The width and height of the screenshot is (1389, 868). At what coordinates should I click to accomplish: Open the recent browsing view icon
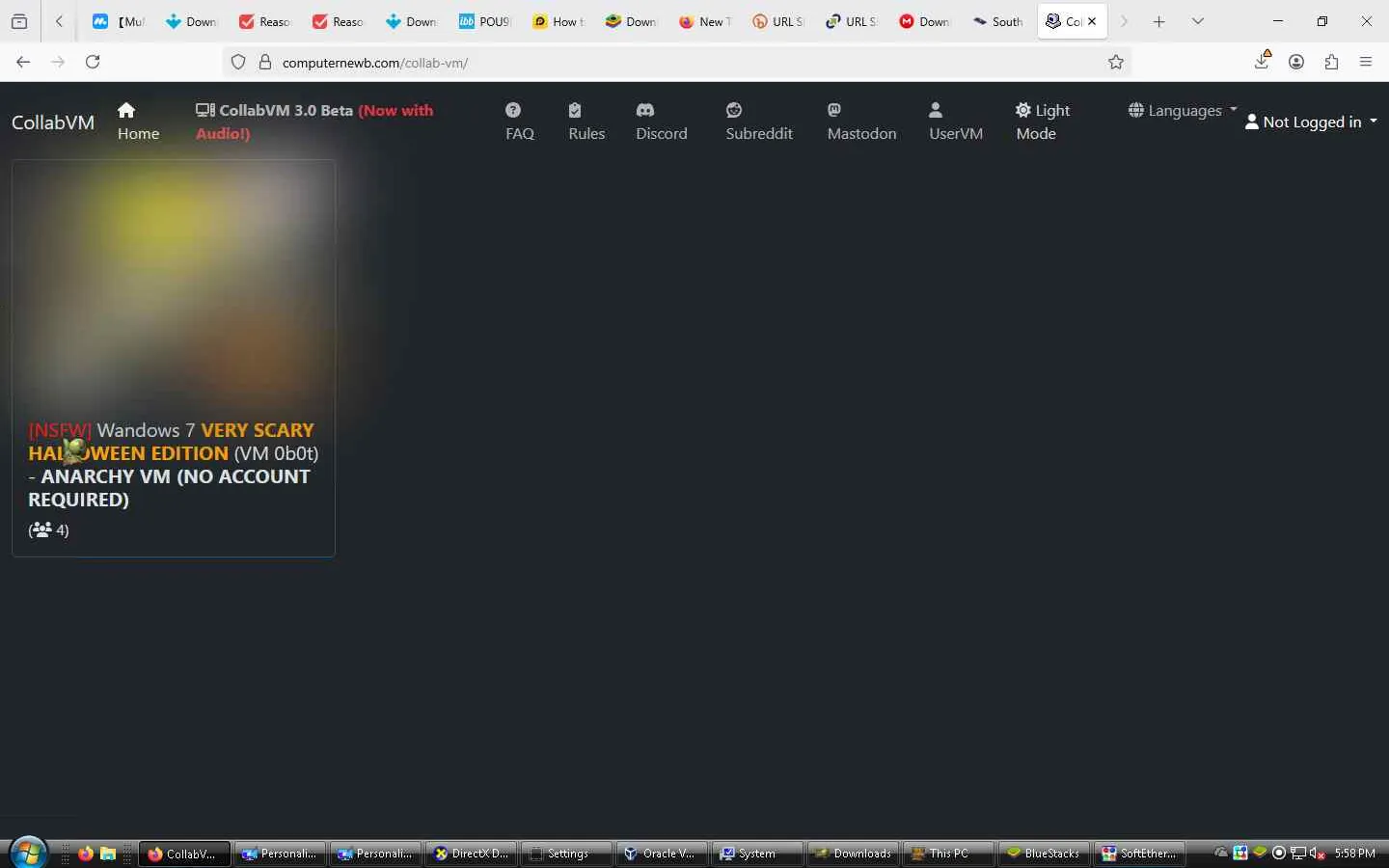[x=19, y=21]
